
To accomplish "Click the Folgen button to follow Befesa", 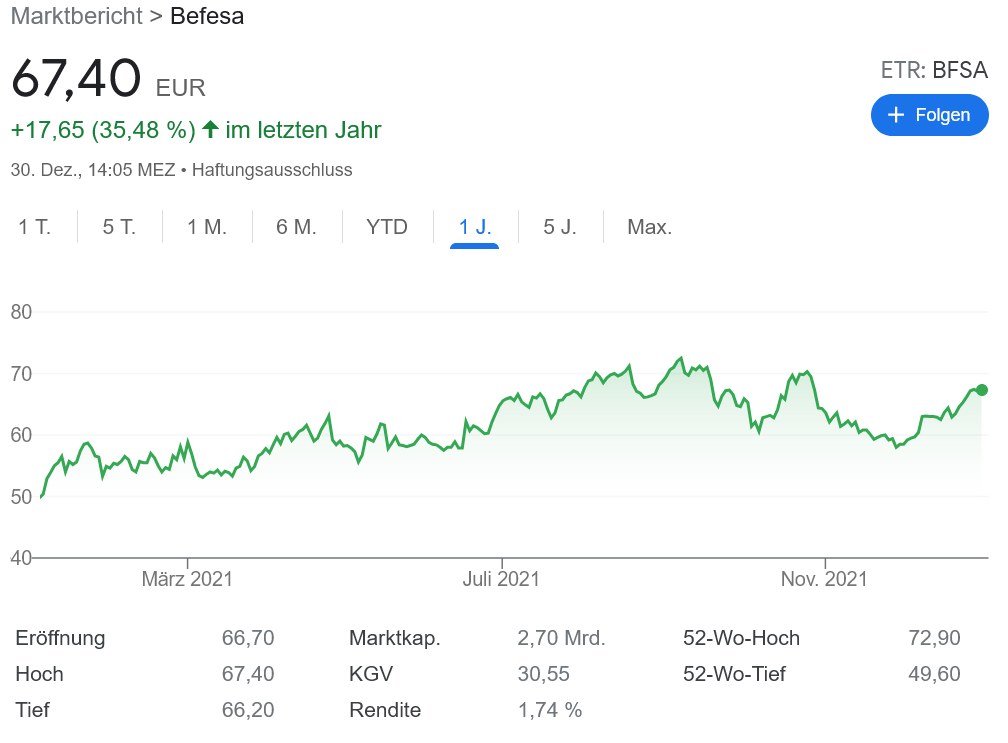I will coord(930,115).
